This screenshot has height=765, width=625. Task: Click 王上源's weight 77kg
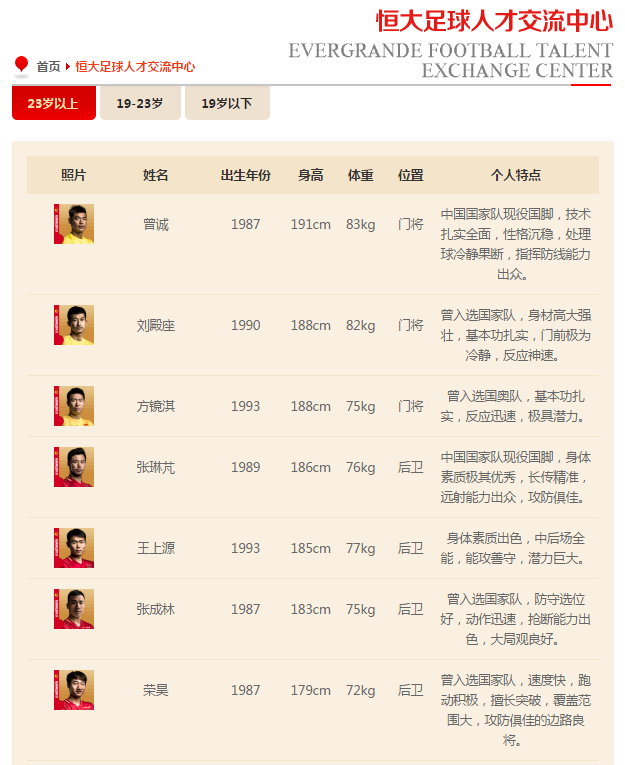click(x=361, y=548)
